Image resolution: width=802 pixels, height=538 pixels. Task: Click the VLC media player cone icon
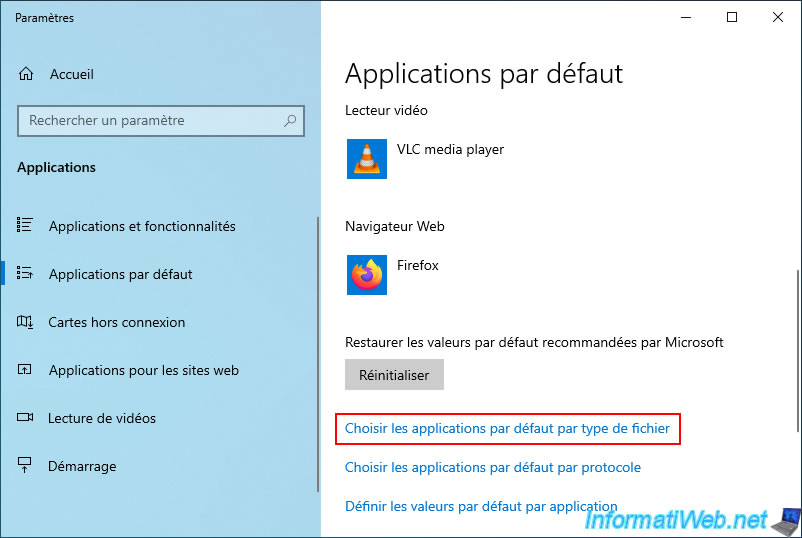[367, 159]
